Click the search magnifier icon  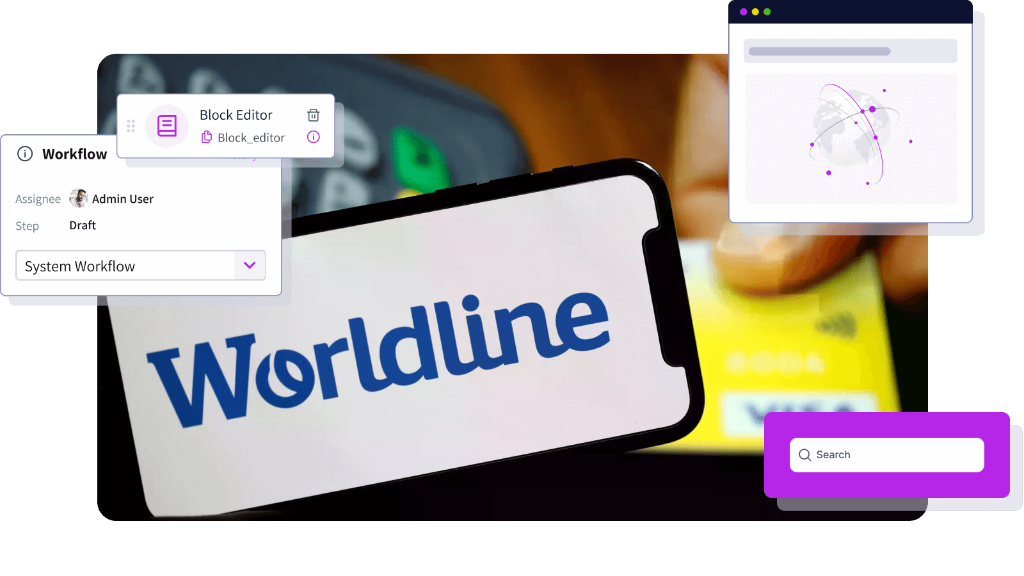pos(805,455)
